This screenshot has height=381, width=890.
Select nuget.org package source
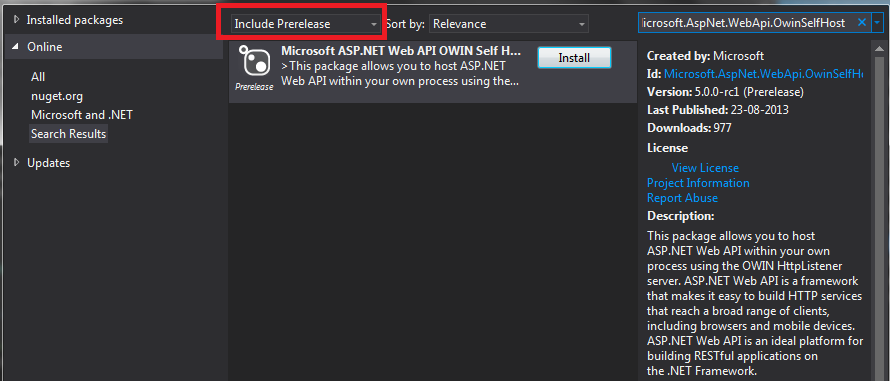click(57, 96)
